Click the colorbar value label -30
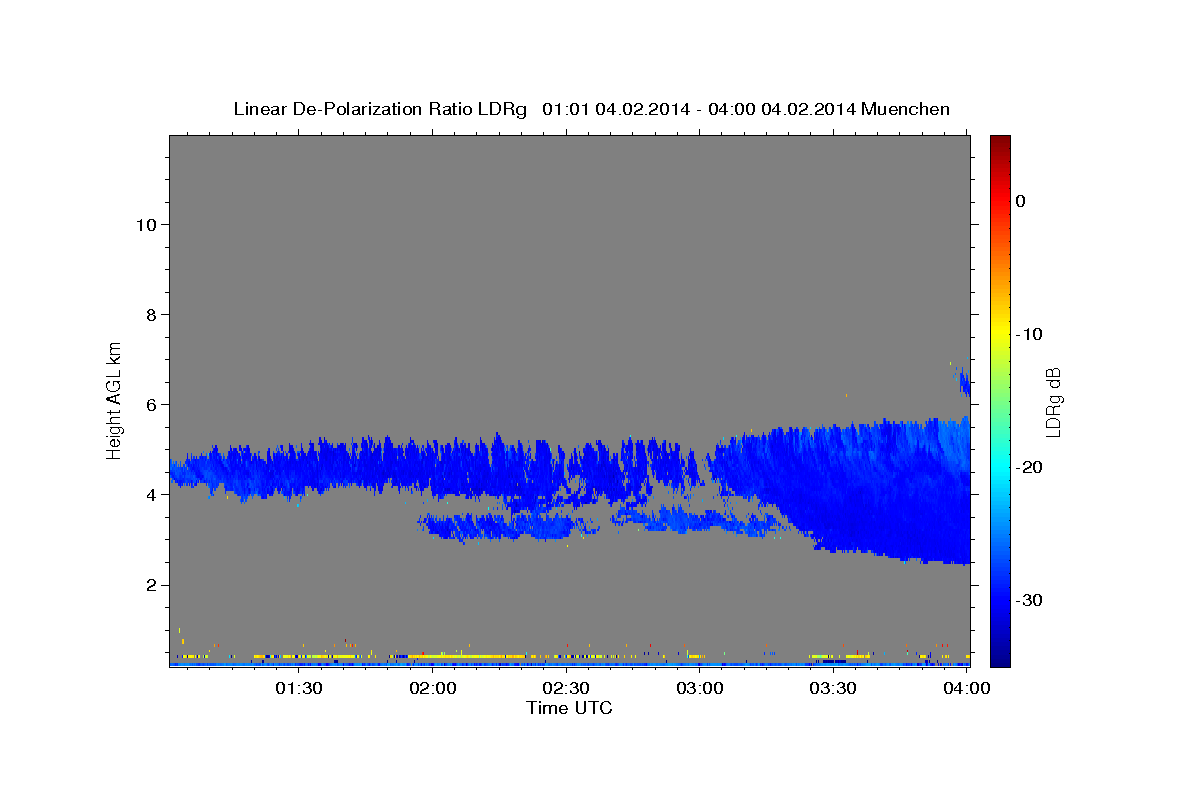The width and height of the screenshot is (1200, 800). coord(1029,600)
